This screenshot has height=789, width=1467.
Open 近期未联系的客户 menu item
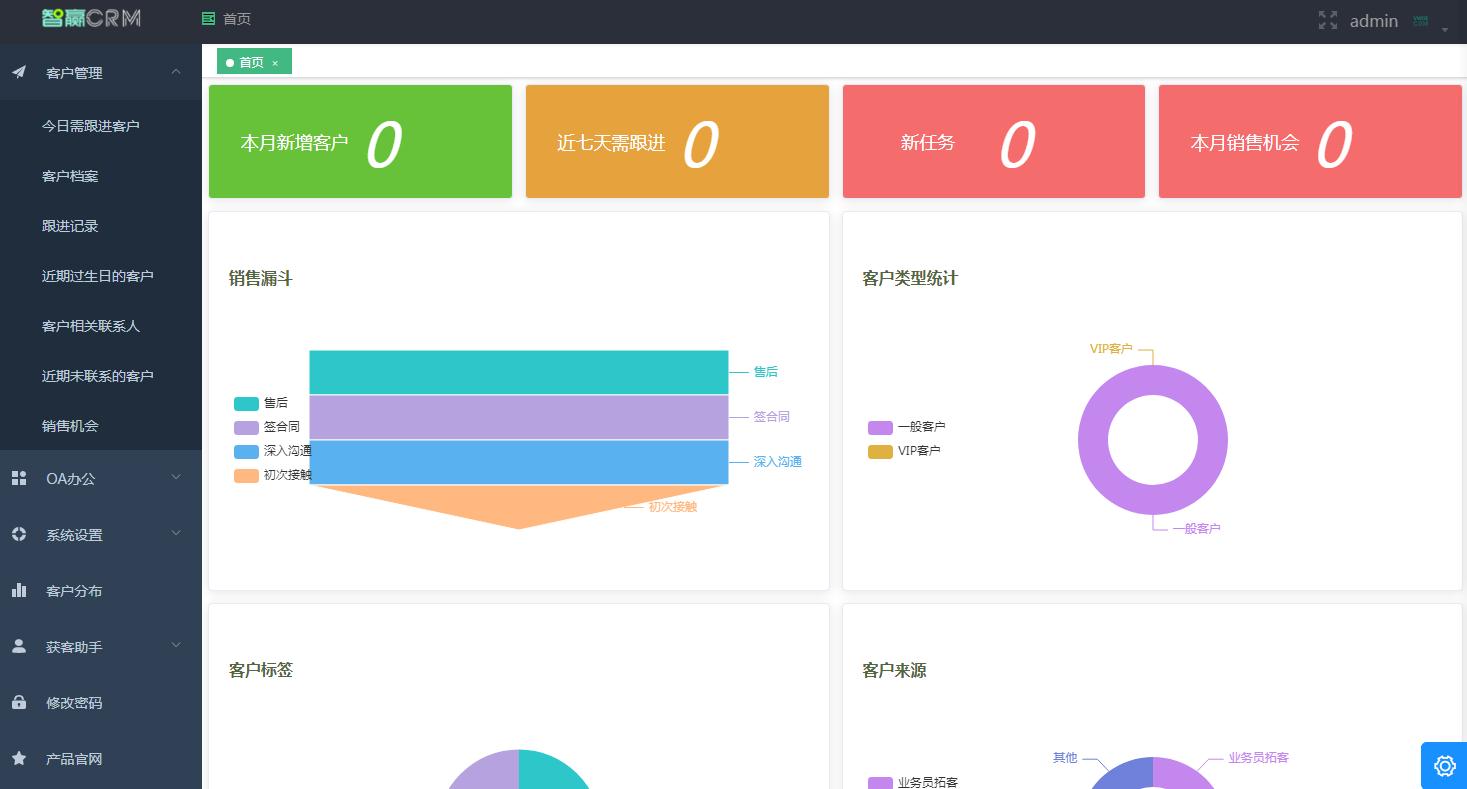pos(100,376)
